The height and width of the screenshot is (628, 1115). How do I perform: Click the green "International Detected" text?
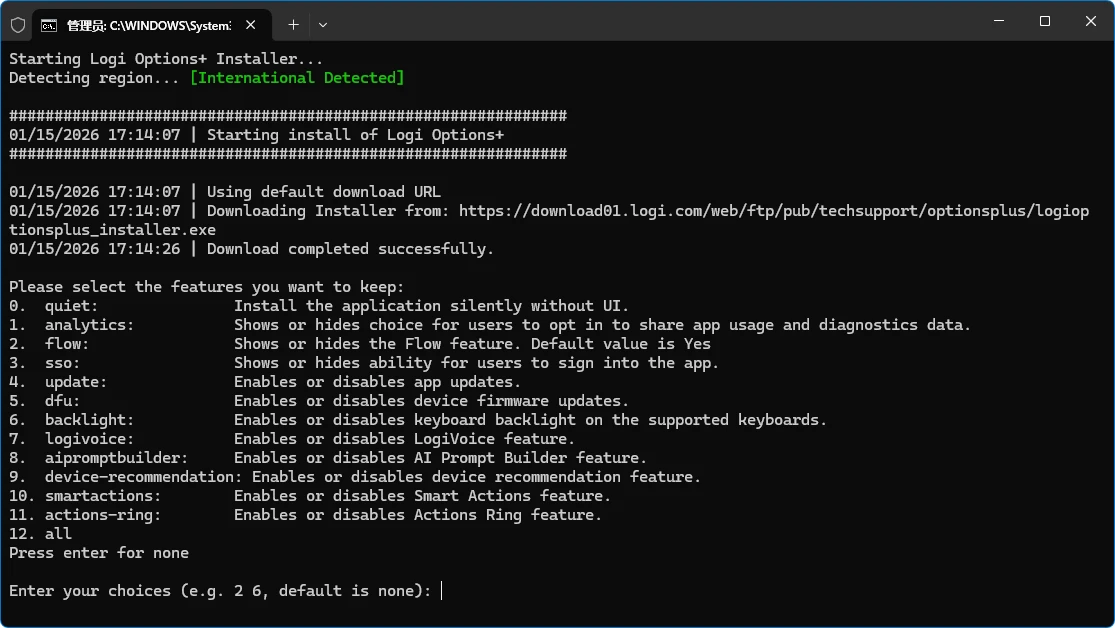pyautogui.click(x=297, y=78)
